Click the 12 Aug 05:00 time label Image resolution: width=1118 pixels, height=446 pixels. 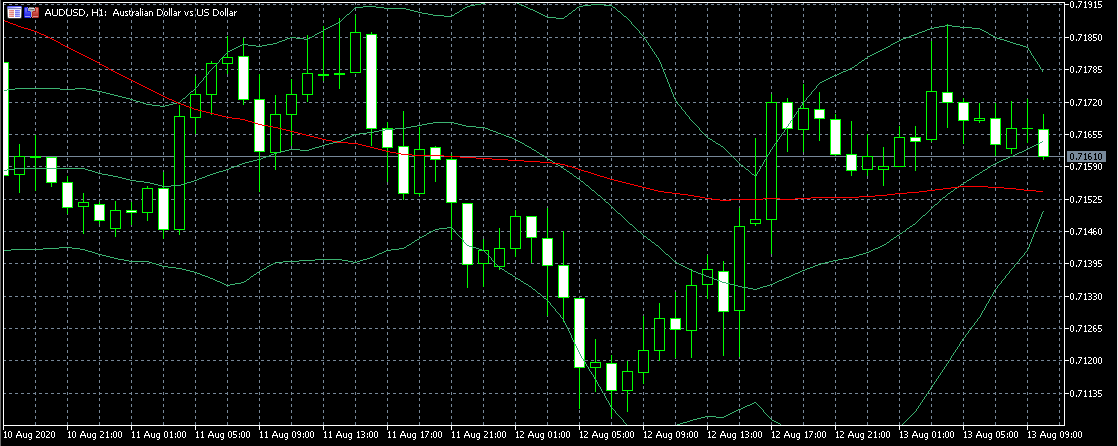[x=607, y=434]
